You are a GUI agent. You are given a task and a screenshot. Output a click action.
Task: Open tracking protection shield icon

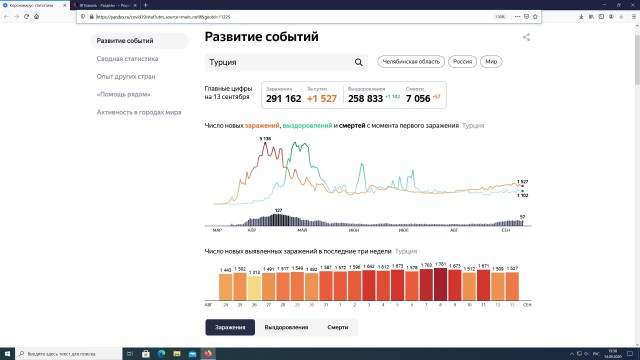[83, 17]
